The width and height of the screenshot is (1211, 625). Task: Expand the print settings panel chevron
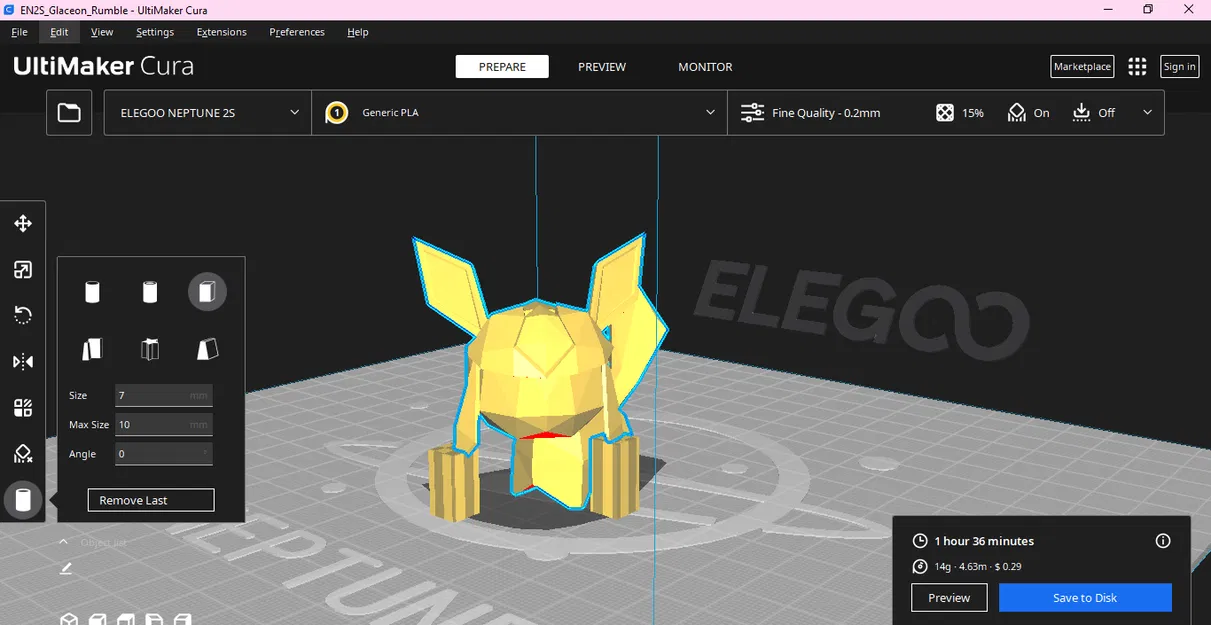coord(1146,112)
